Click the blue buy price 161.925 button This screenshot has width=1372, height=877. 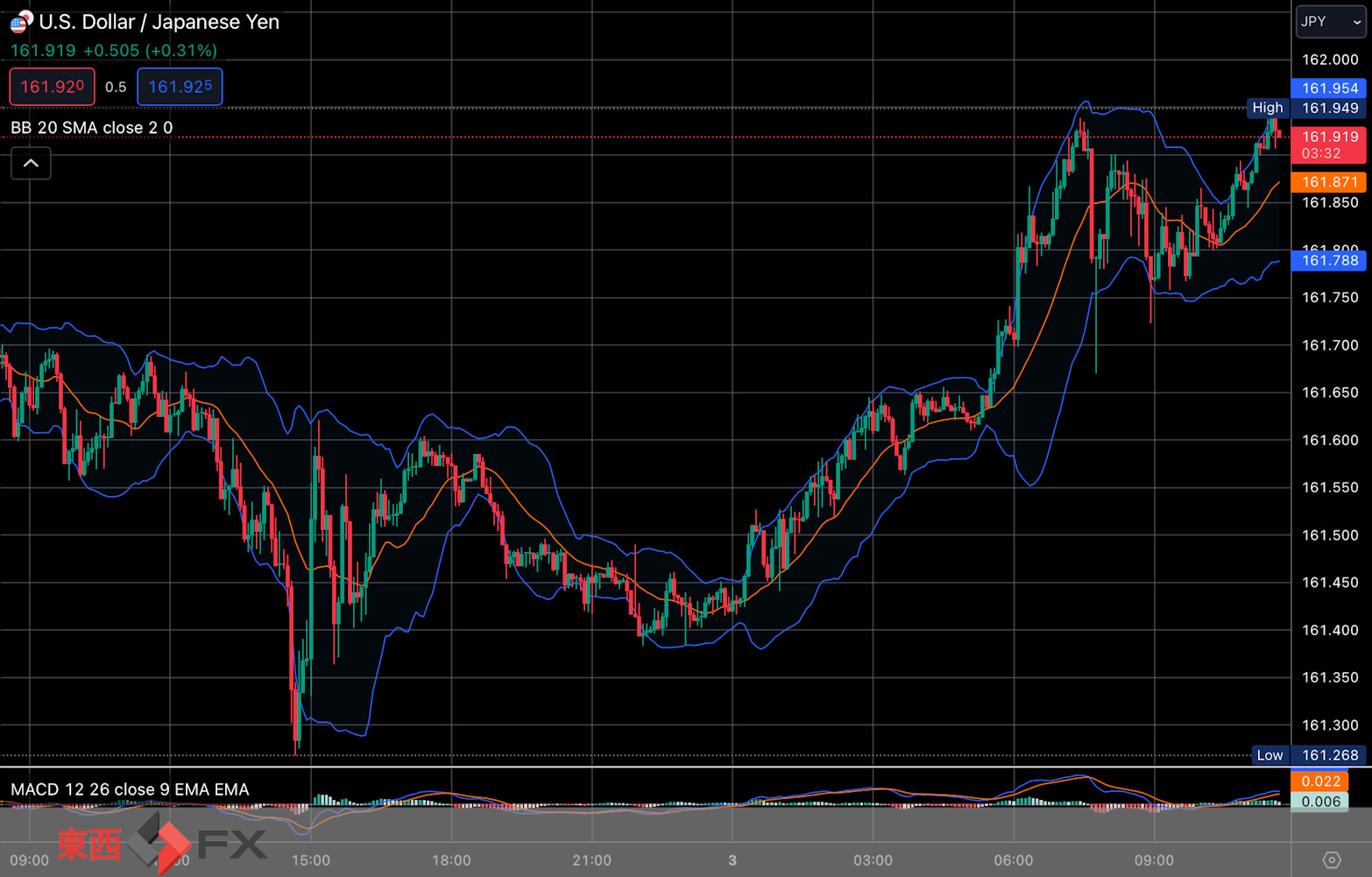pyautogui.click(x=180, y=87)
